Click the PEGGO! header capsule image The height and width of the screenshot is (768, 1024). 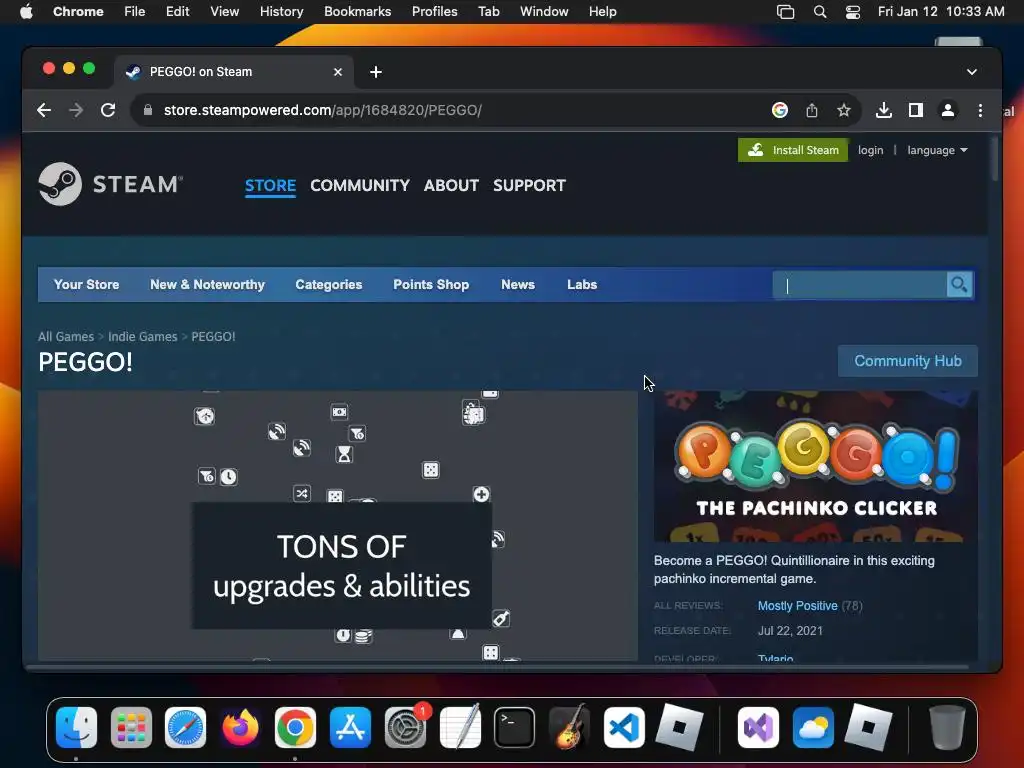[x=816, y=466]
